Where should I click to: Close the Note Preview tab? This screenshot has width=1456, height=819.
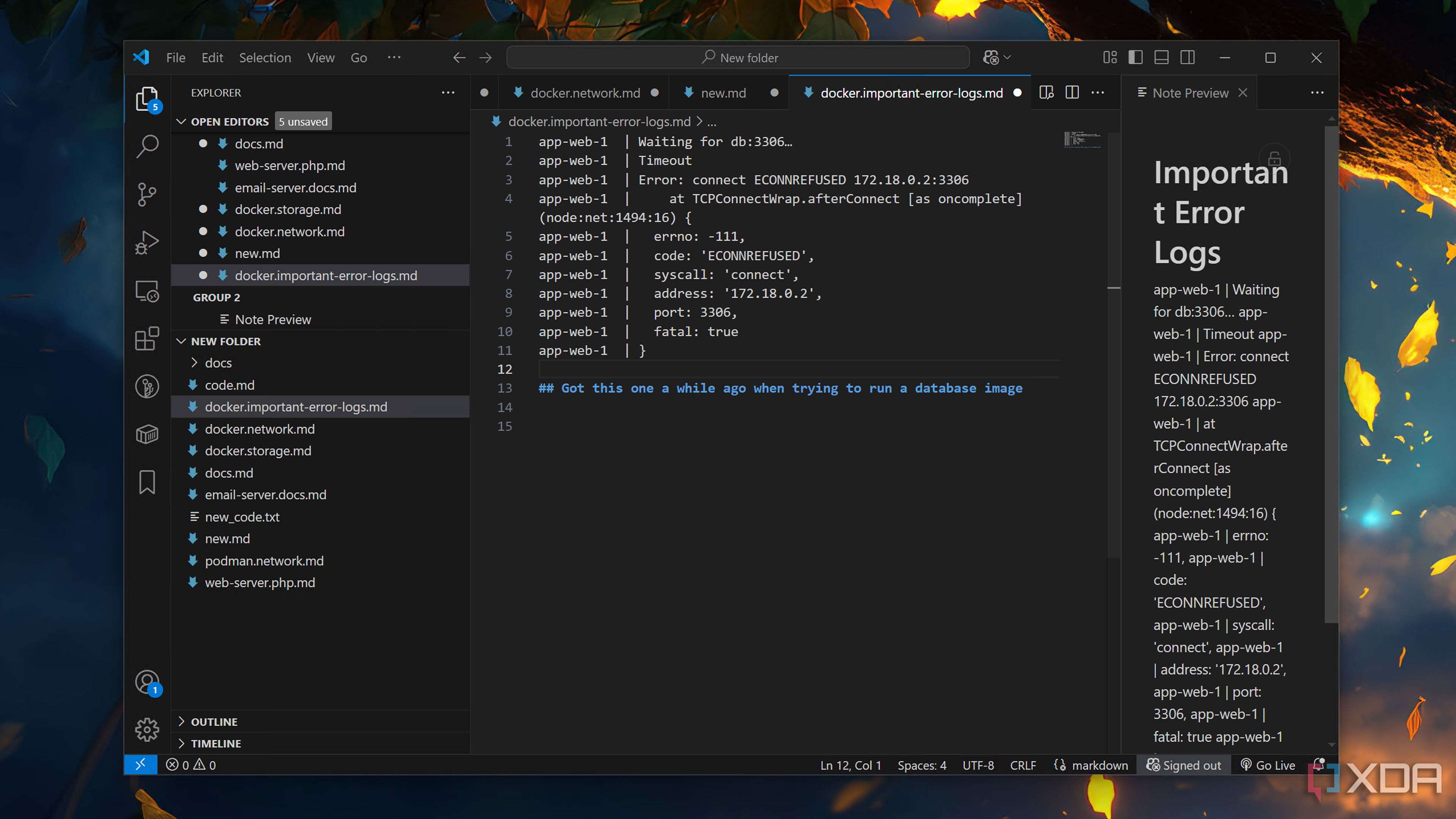1243,93
